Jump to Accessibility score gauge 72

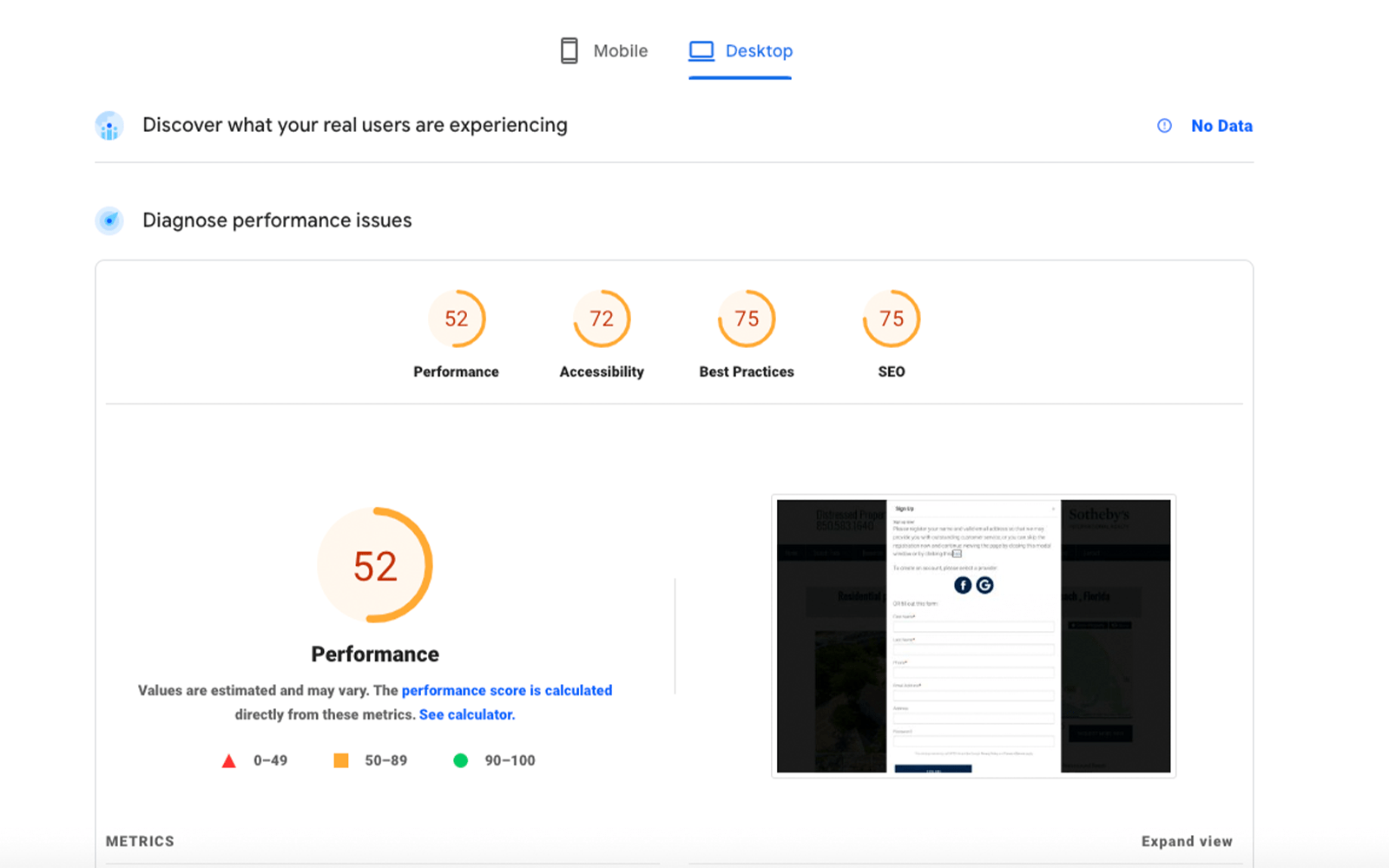(x=602, y=319)
